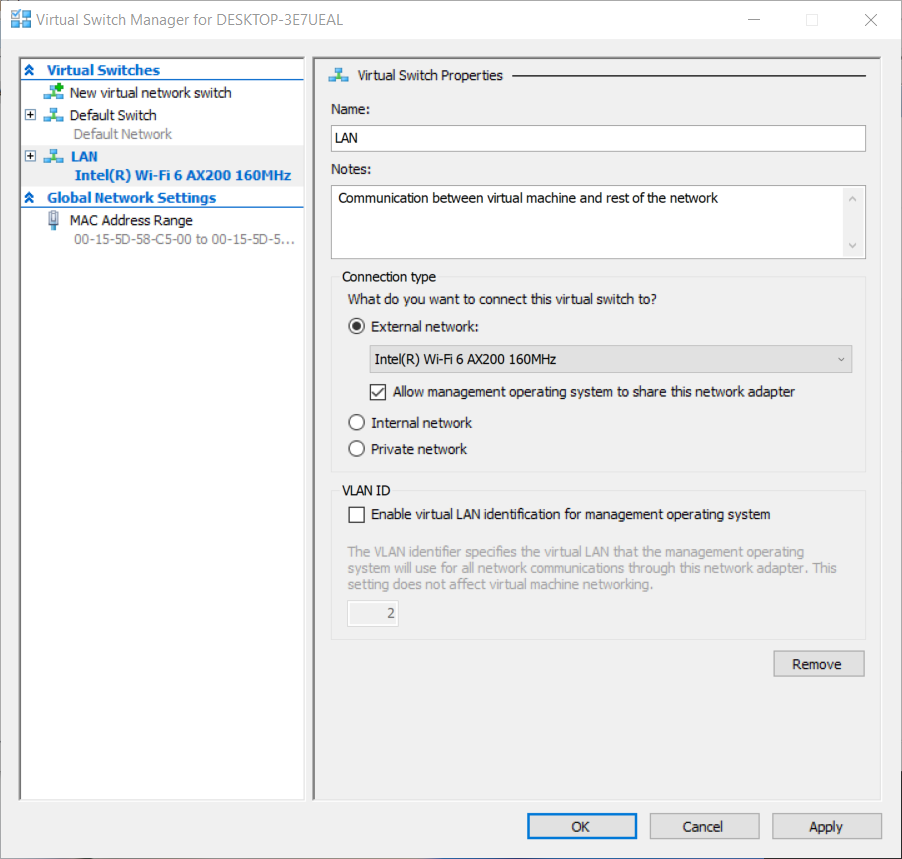Expand the LAN tree node
902x859 pixels.
[x=30, y=156]
